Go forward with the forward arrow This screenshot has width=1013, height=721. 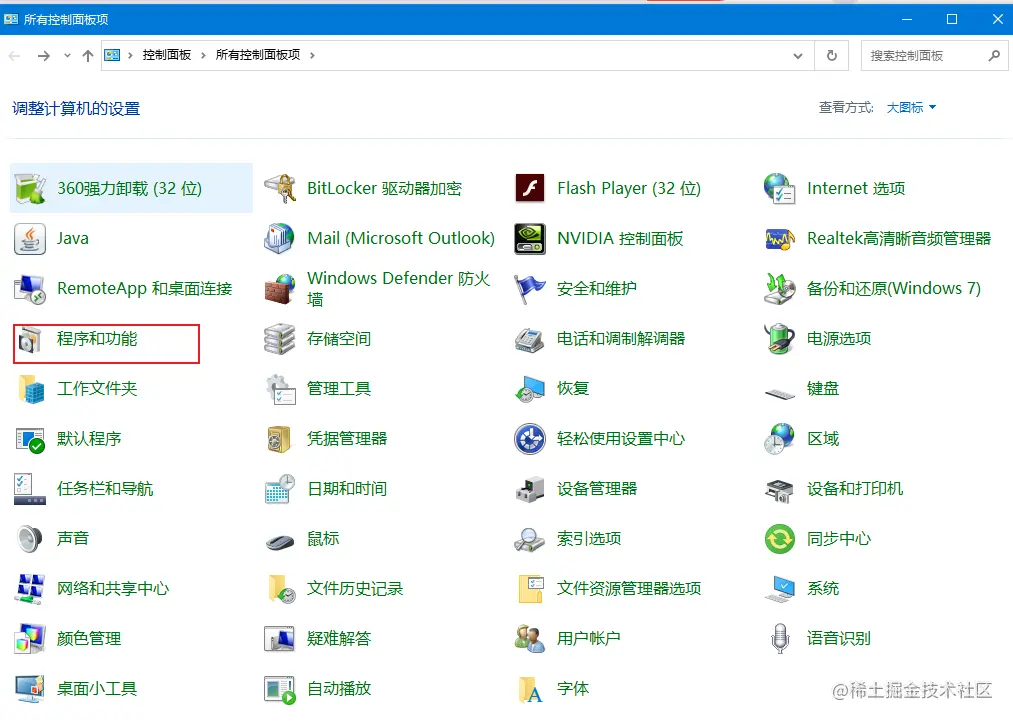43,56
